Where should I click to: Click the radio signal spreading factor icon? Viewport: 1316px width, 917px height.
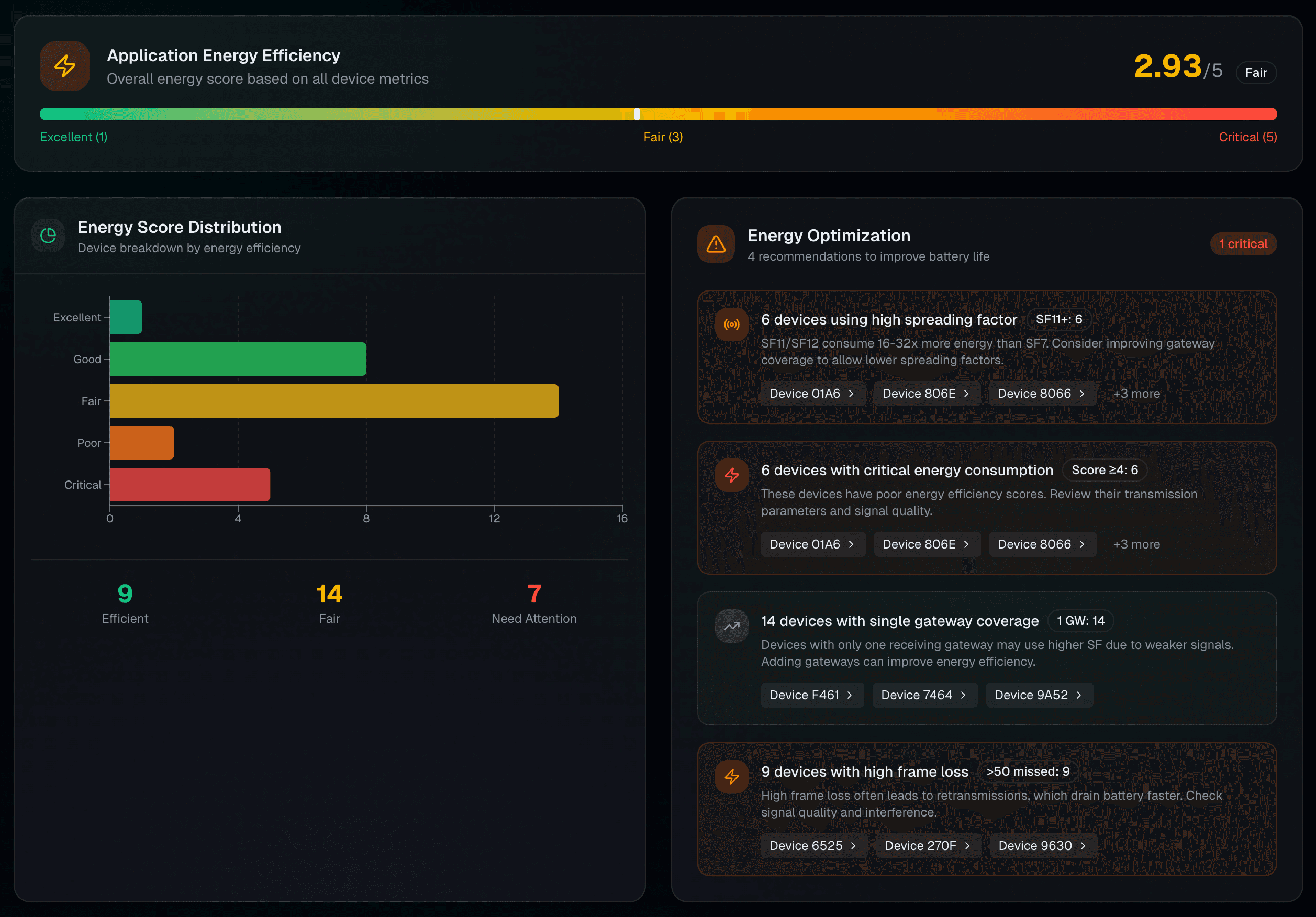pyautogui.click(x=731, y=325)
